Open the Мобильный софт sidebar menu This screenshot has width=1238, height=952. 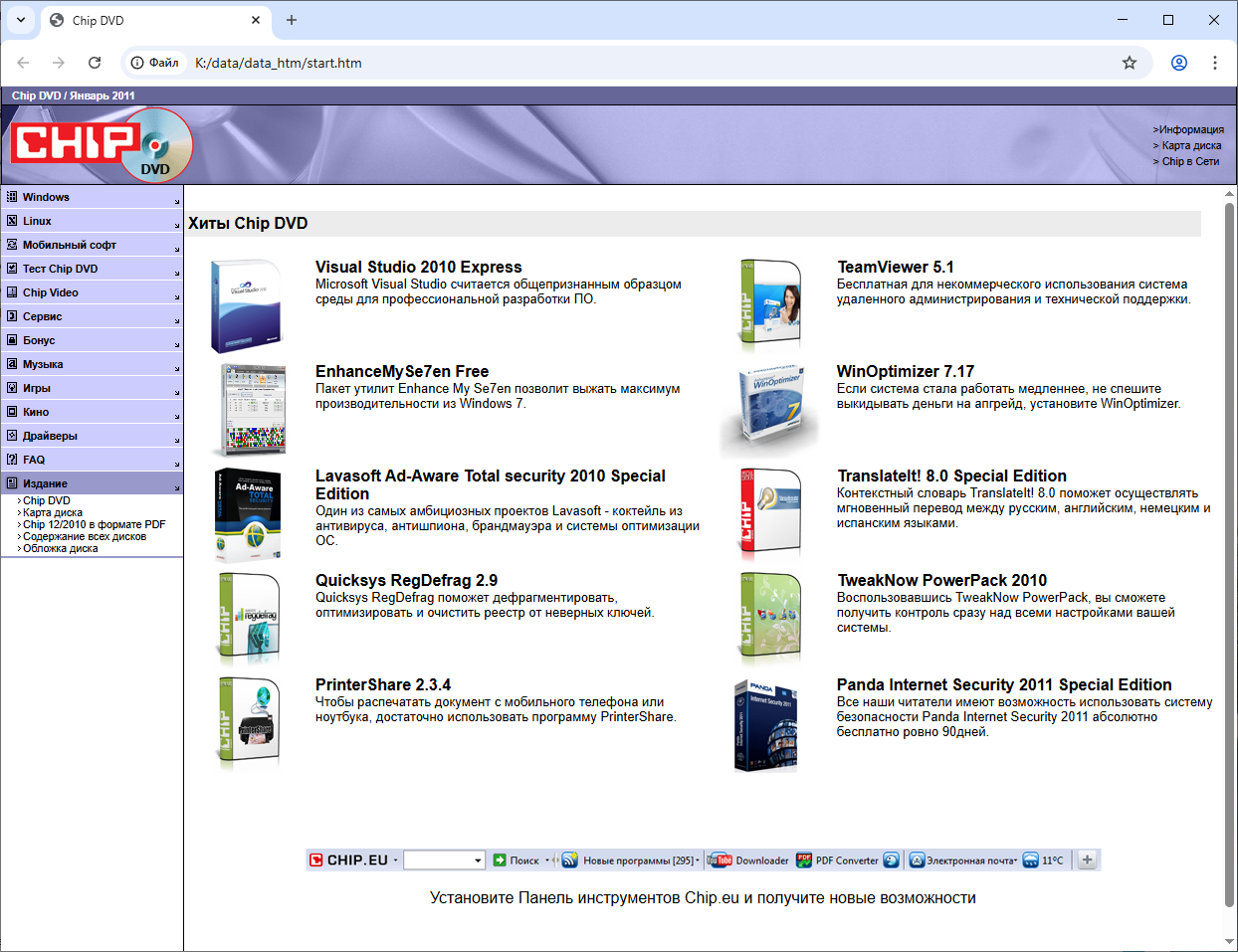pos(92,245)
